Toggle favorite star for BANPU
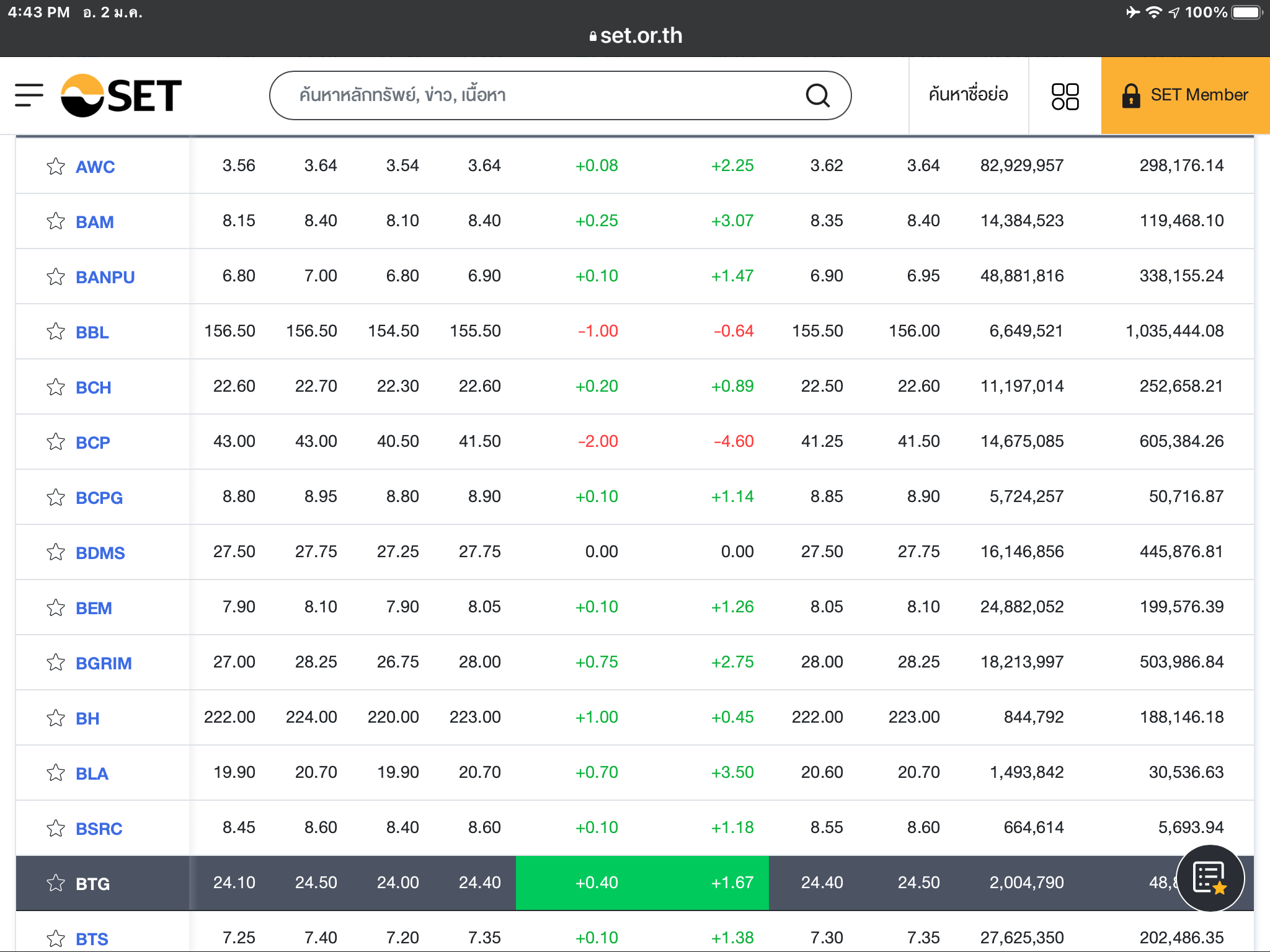 point(56,276)
